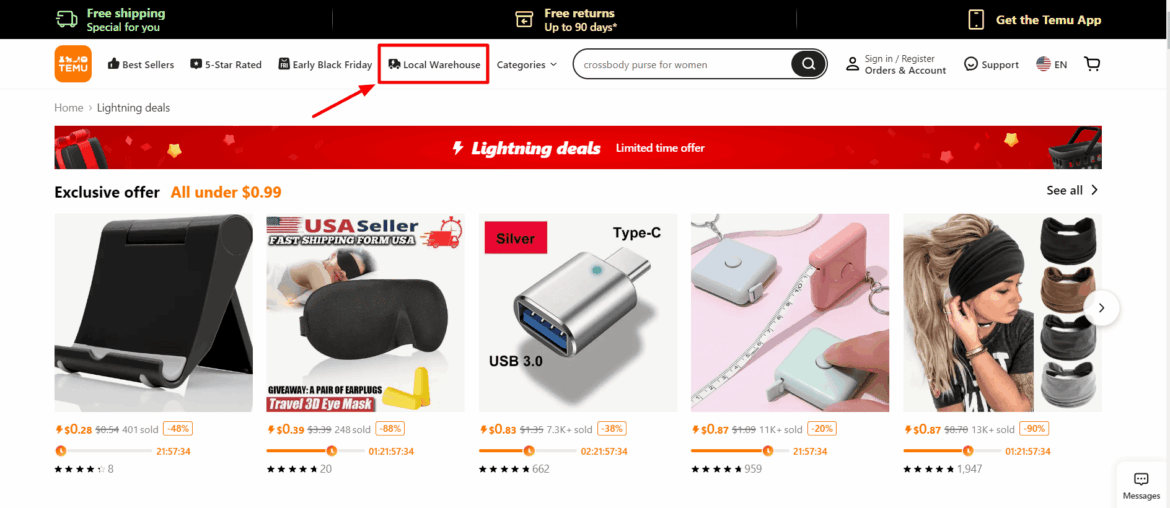Open Local Warehouse menu item

tap(434, 64)
